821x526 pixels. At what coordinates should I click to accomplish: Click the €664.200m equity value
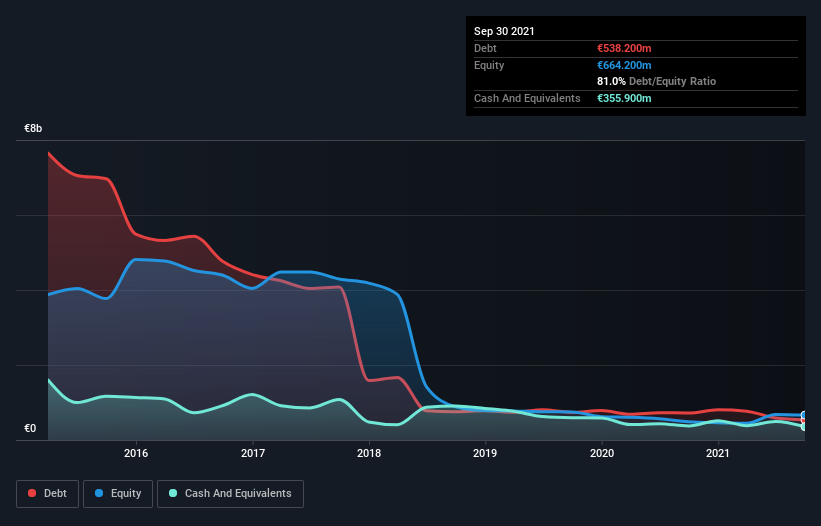(624, 65)
